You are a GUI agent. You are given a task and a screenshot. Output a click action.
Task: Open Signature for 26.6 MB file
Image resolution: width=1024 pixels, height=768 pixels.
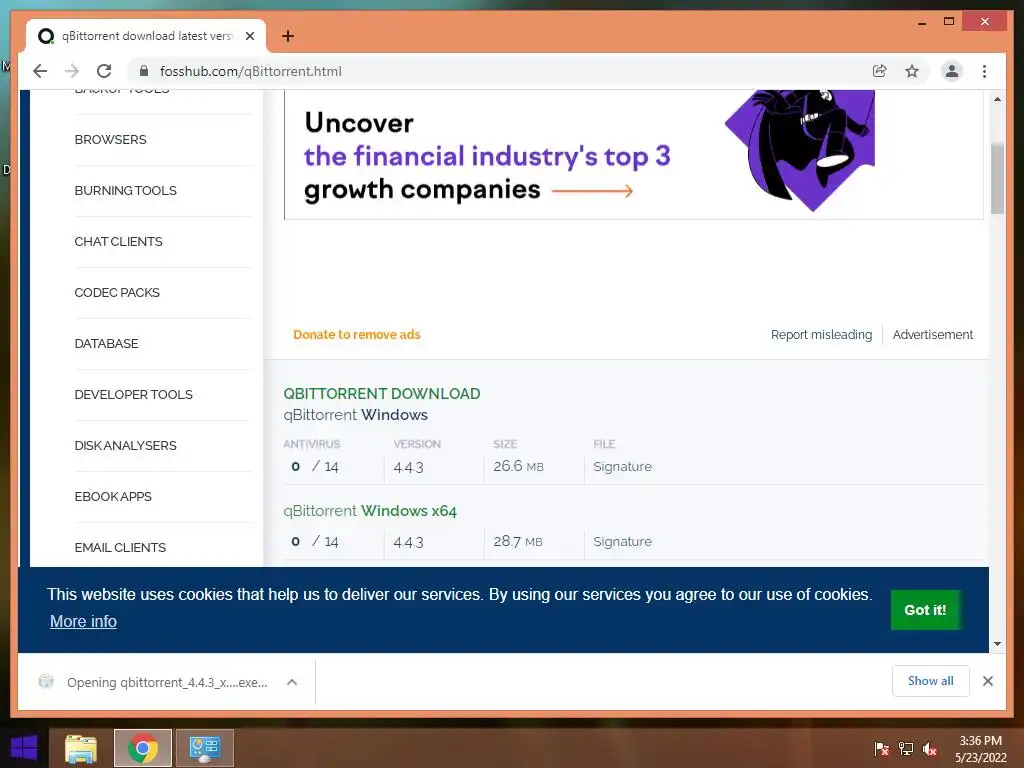click(x=622, y=466)
